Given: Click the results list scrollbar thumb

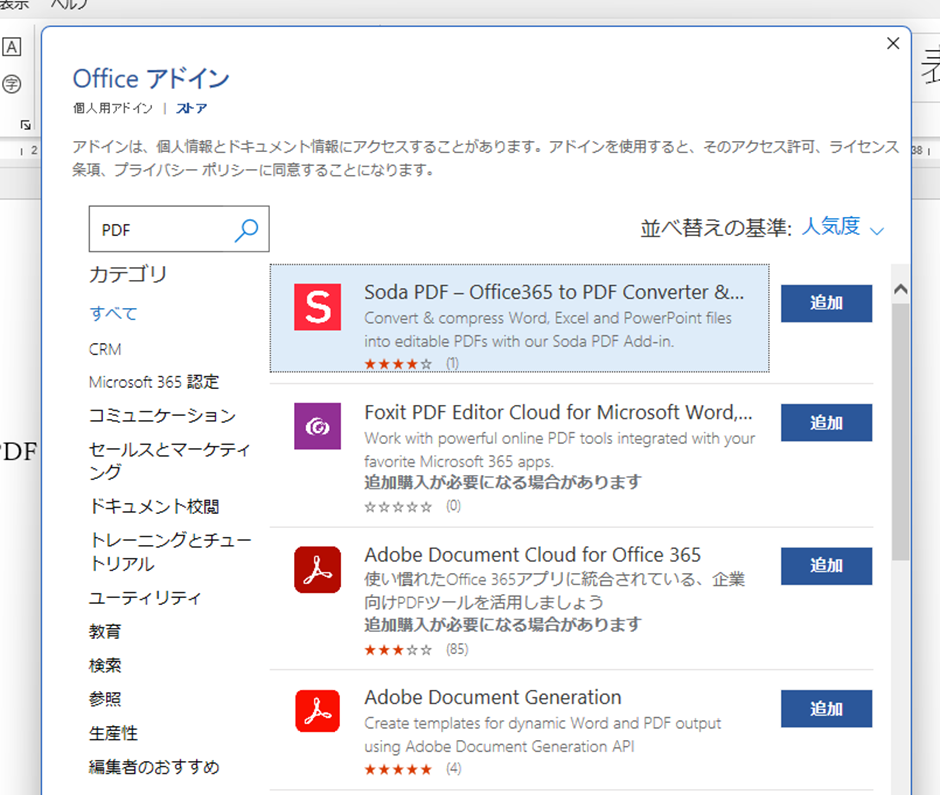Looking at the screenshot, I should pyautogui.click(x=900, y=432).
